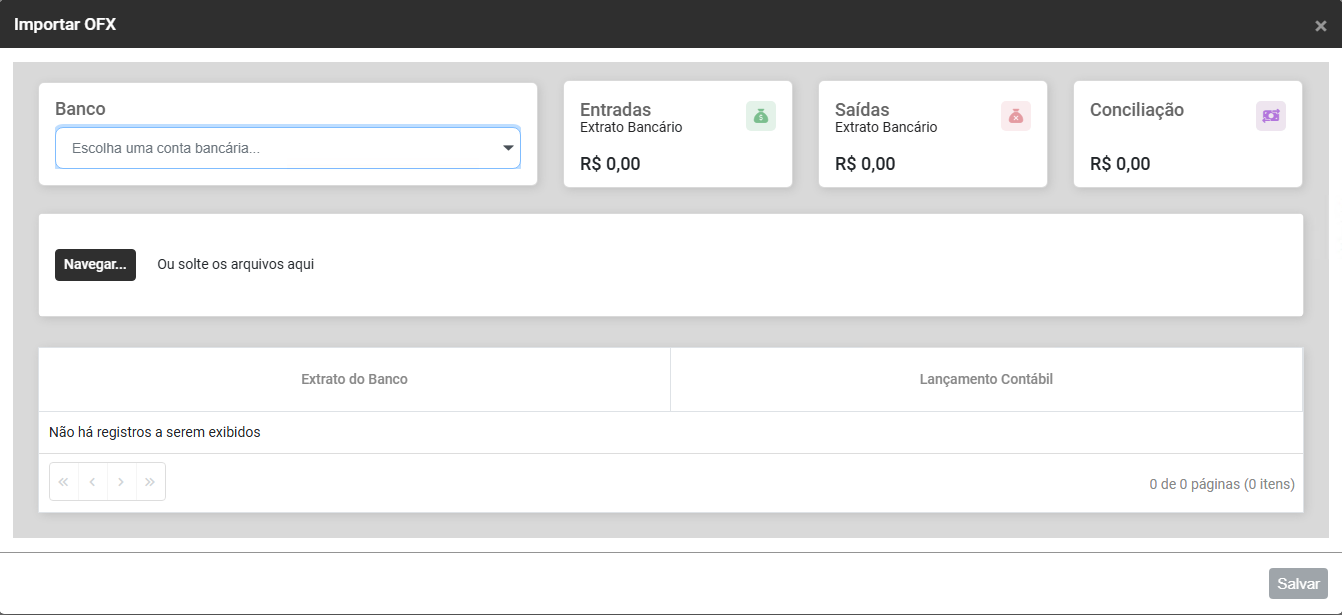The height and width of the screenshot is (615, 1342).
Task: Click the Extrato do Banco column header
Action: (354, 379)
